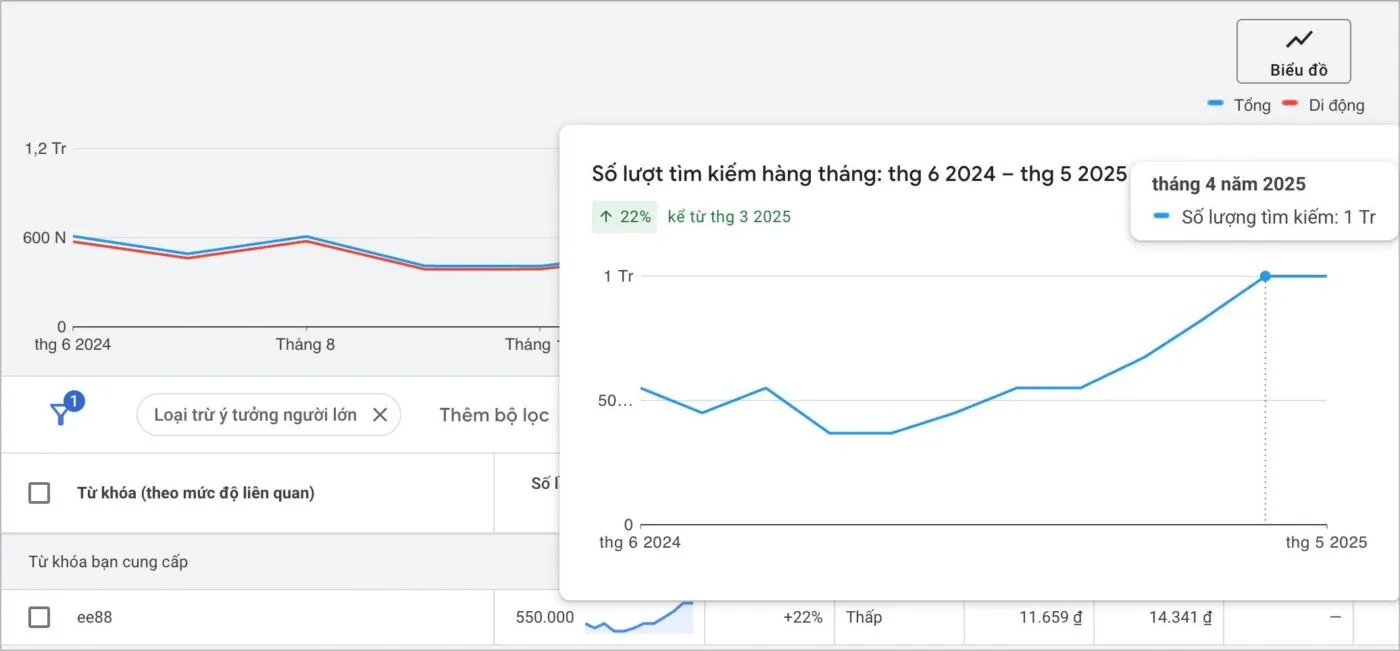Click the ee88 keyword sparkline trend thumbnail

(x=639, y=617)
